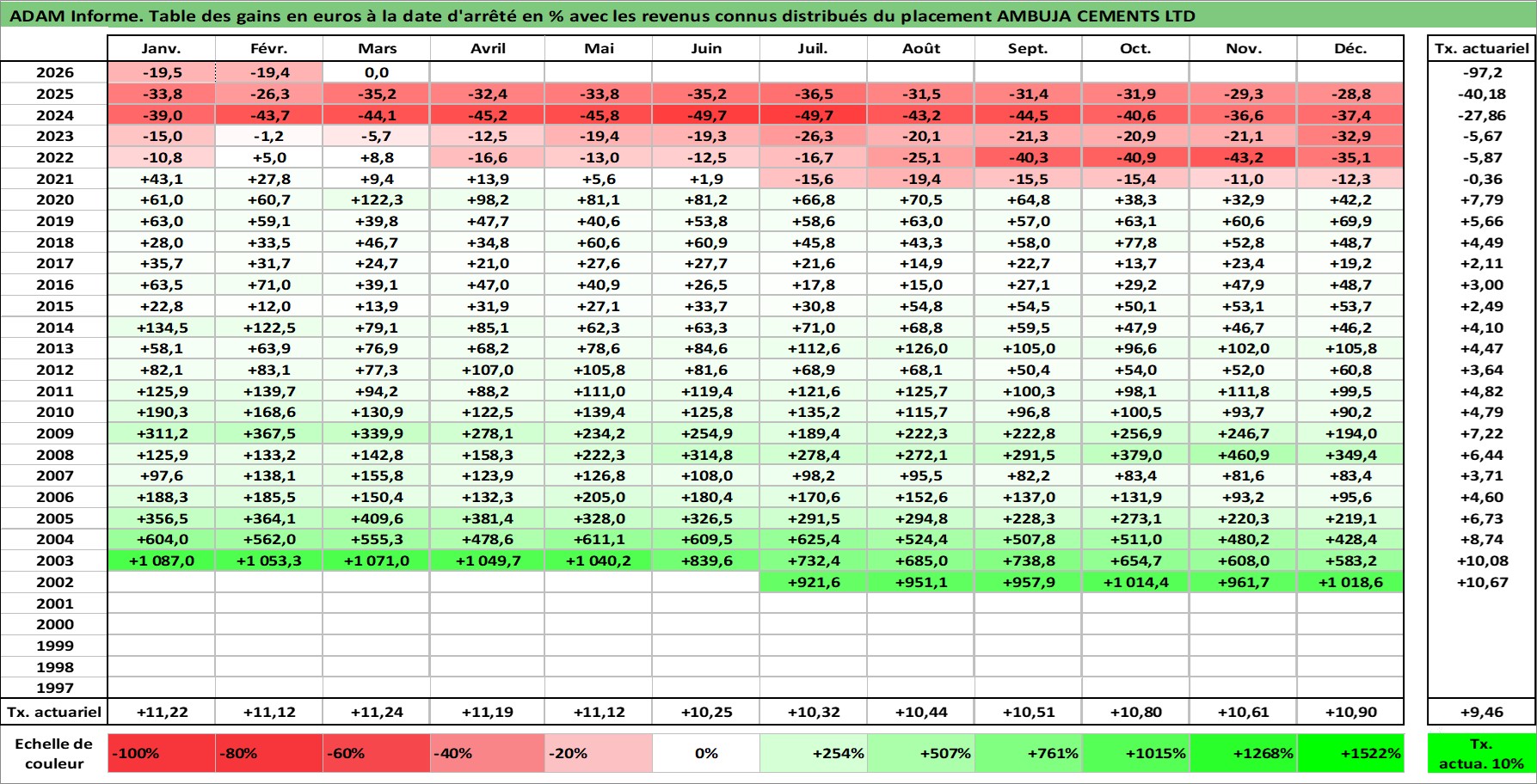
Task: Click the bottom row value +11,22
Action: 162,712
